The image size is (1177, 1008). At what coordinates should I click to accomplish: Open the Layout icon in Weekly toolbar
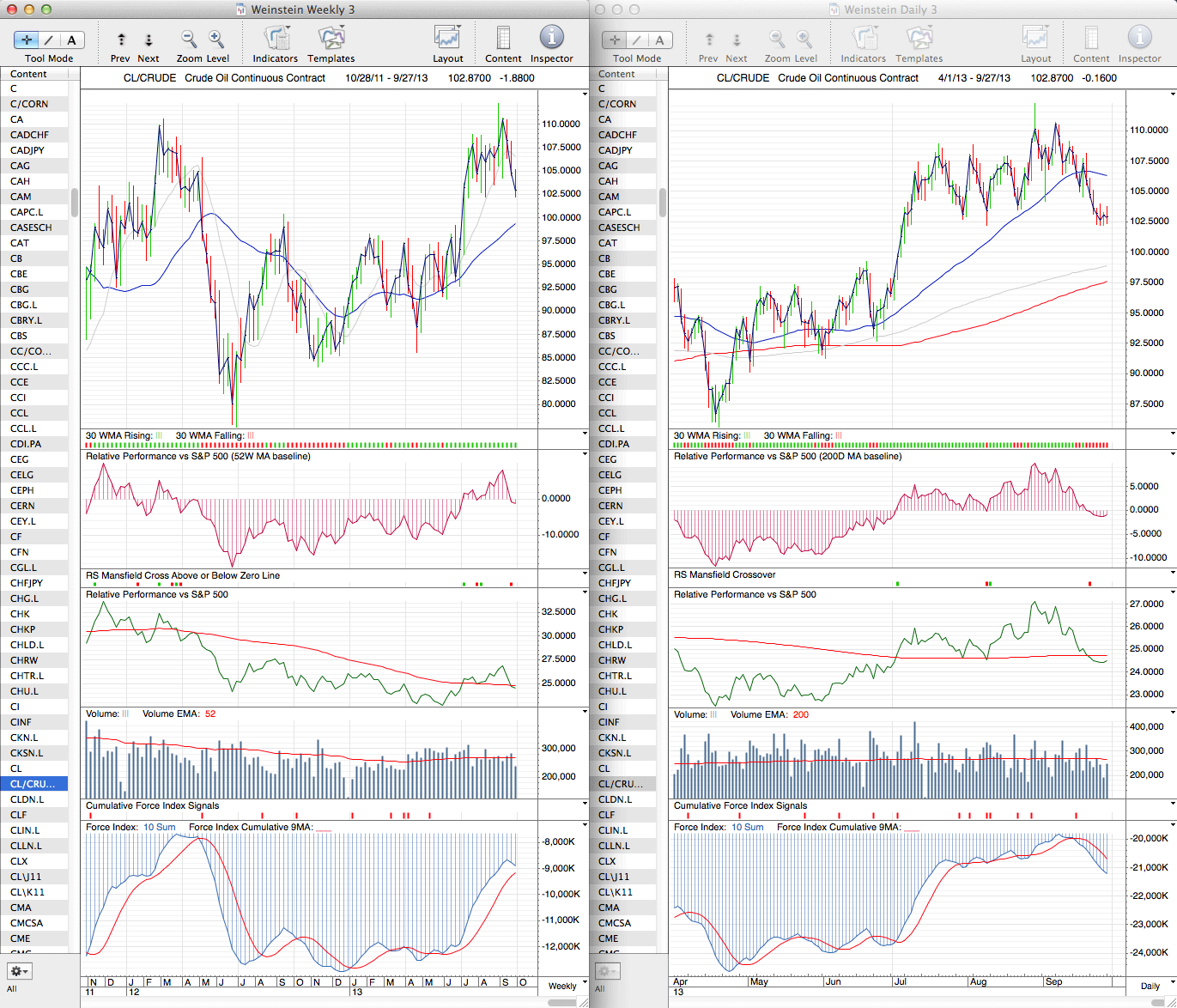pos(447,39)
